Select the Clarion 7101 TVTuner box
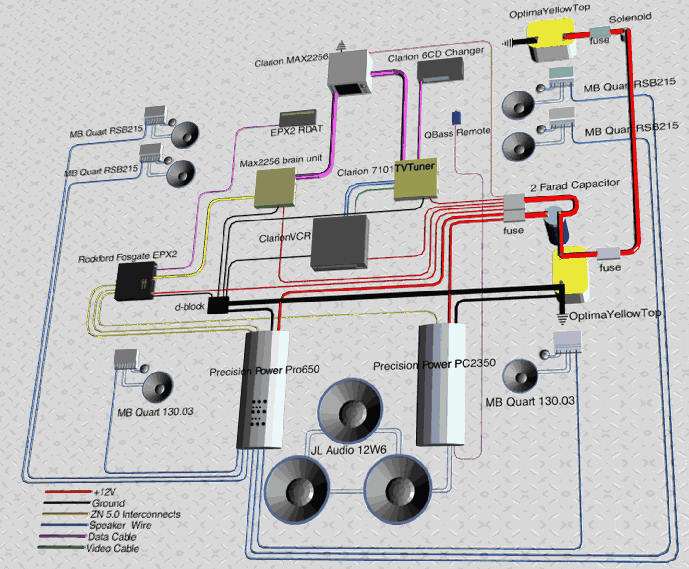Image resolution: width=689 pixels, height=569 pixels. (x=411, y=180)
